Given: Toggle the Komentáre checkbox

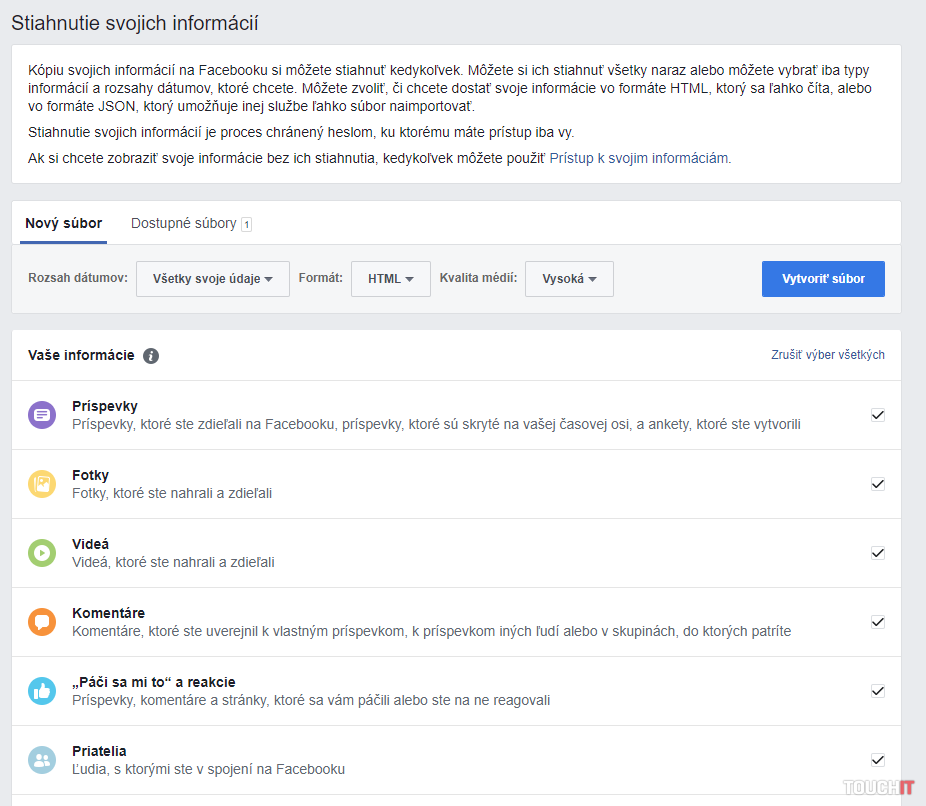Looking at the screenshot, I should click(877, 622).
